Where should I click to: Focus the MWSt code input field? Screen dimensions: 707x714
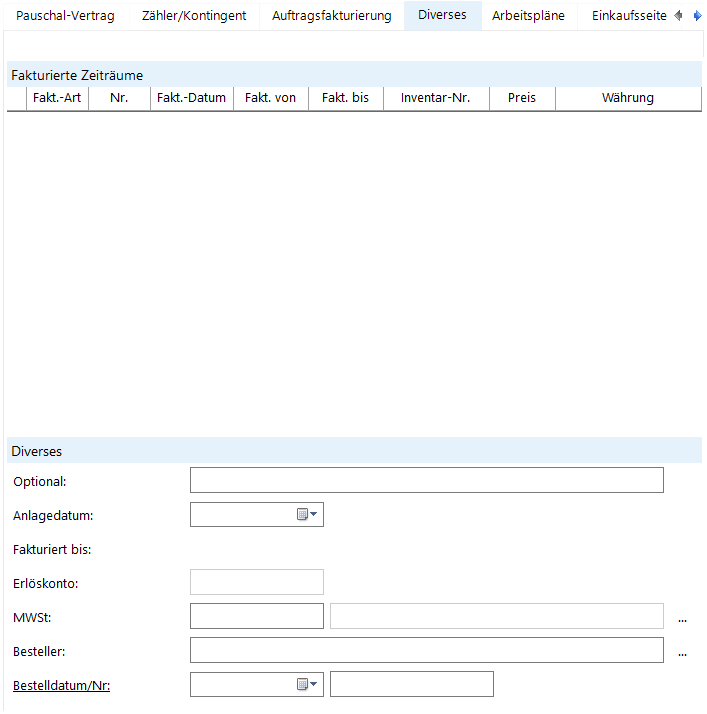pos(257,617)
